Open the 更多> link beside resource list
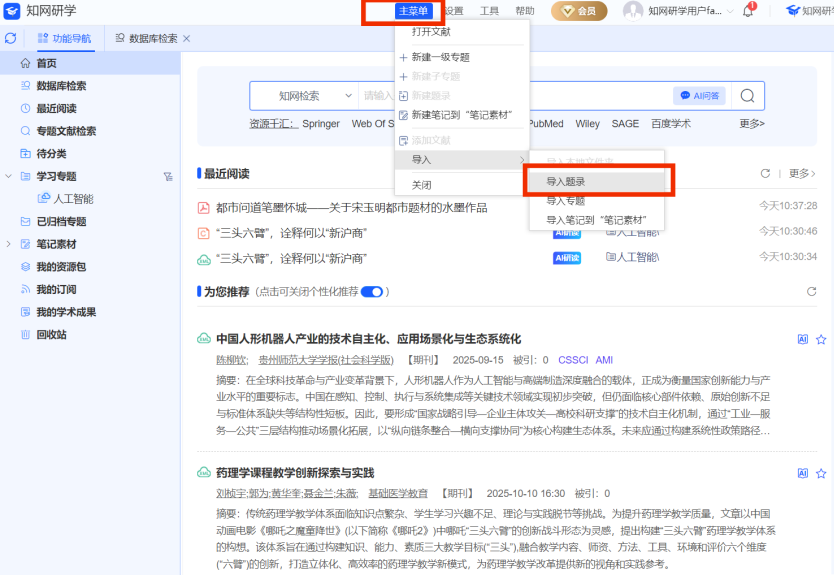Screen dimensions: 834x575 (752, 124)
